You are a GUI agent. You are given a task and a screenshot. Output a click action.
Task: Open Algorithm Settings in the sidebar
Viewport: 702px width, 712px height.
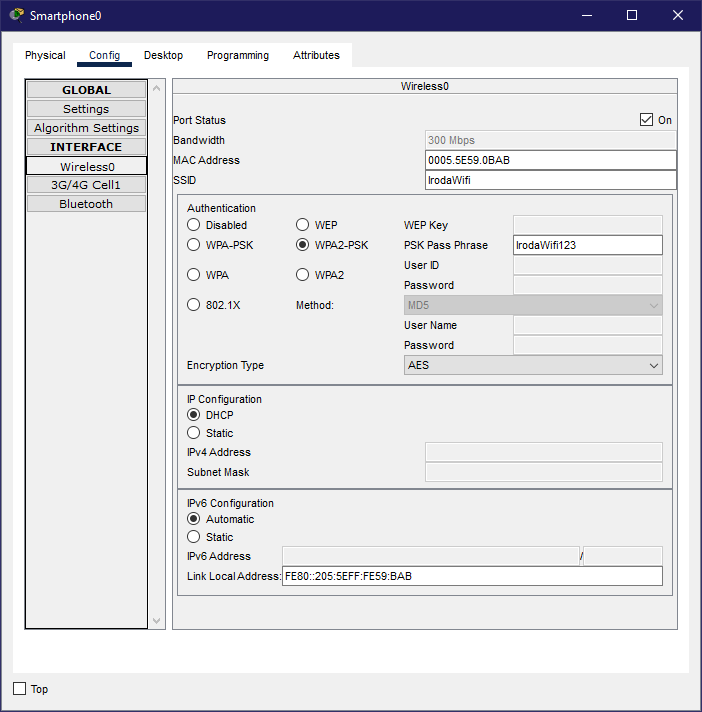(x=86, y=128)
